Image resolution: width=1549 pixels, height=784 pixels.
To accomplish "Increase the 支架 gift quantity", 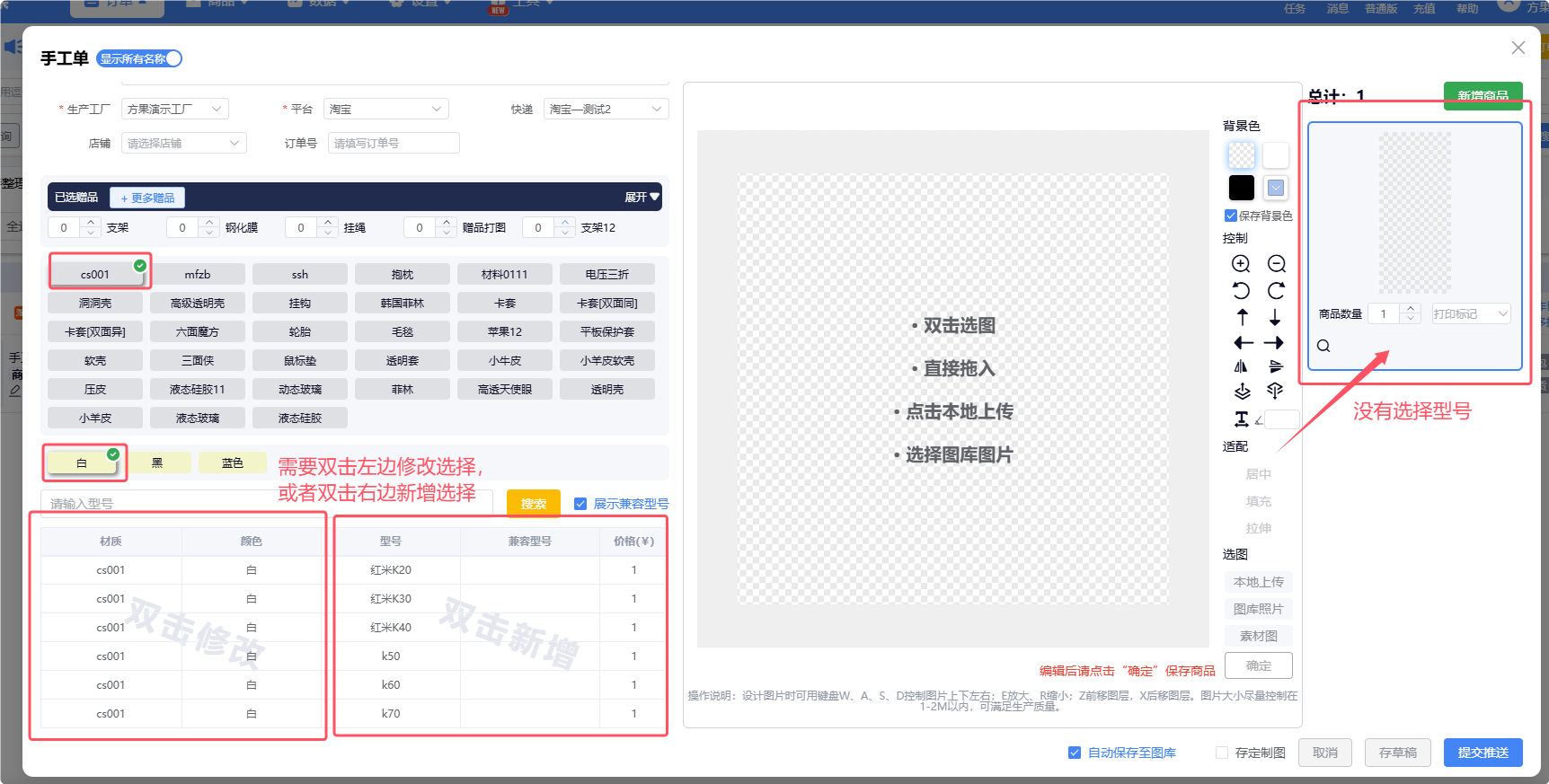I will click(x=91, y=222).
